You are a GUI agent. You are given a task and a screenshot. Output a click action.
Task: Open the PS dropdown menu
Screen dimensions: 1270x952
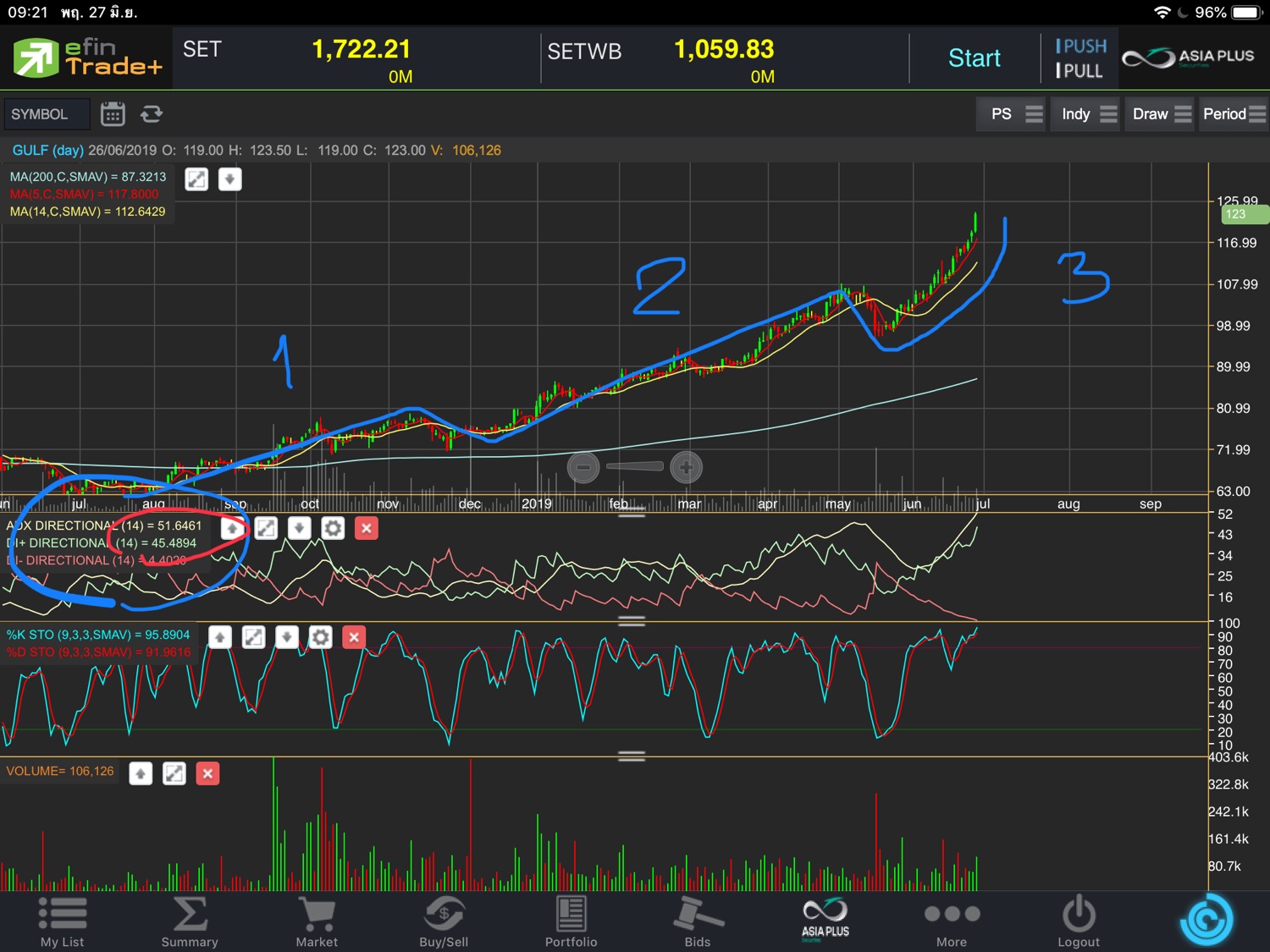(x=1010, y=114)
